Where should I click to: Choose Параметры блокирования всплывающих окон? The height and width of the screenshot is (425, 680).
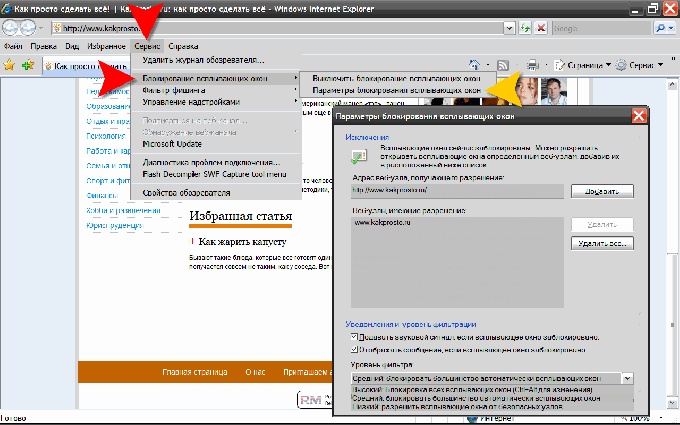[397, 90]
